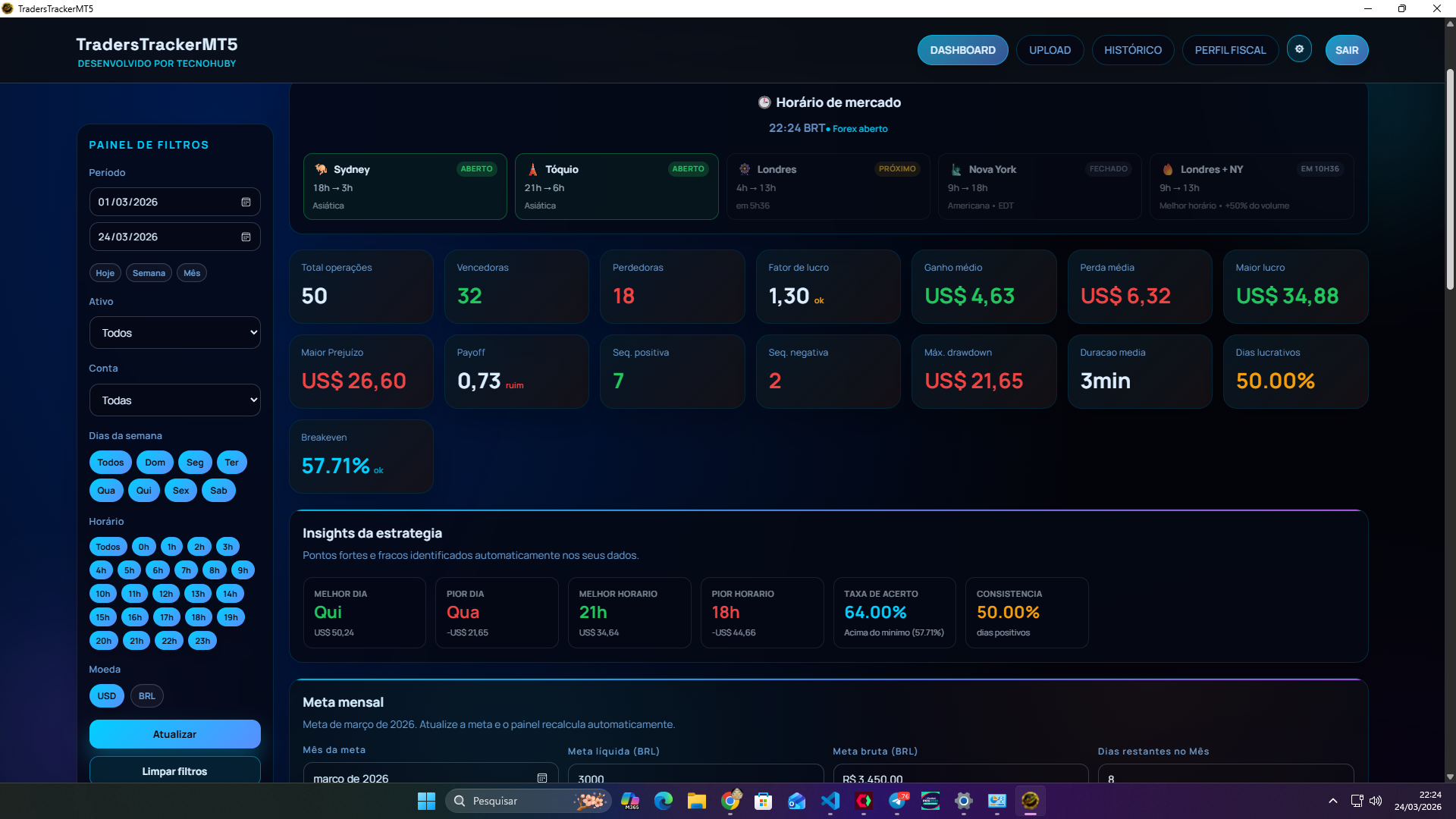
Task: Open the calendar picker for the start date 01/03/2026
Action: [x=246, y=202]
